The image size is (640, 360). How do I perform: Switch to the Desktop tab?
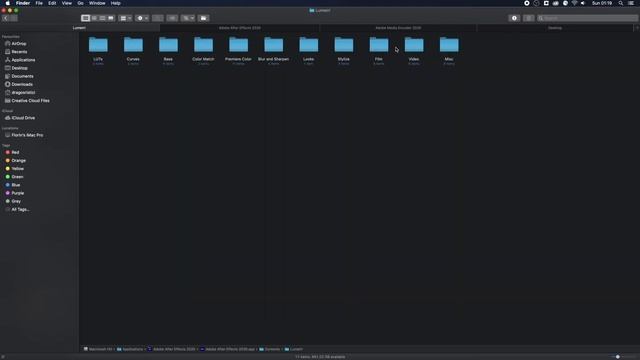click(x=555, y=28)
